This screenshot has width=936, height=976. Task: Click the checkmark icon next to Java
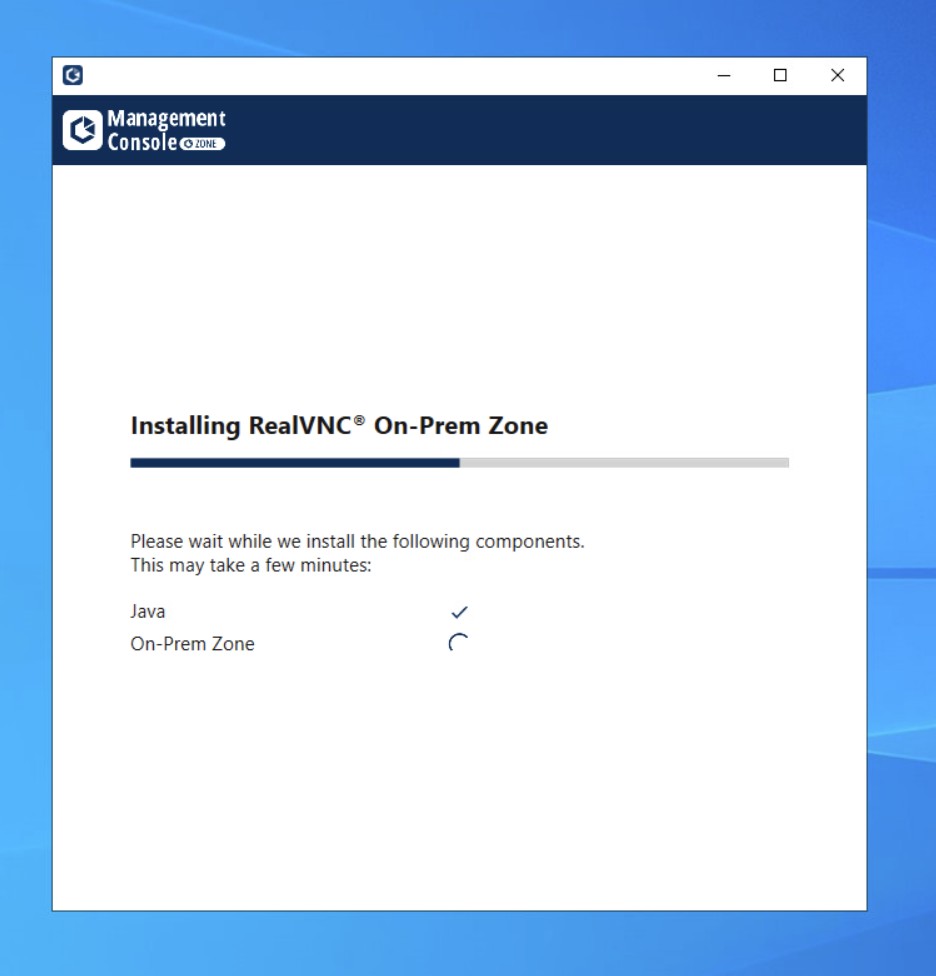[x=460, y=610]
